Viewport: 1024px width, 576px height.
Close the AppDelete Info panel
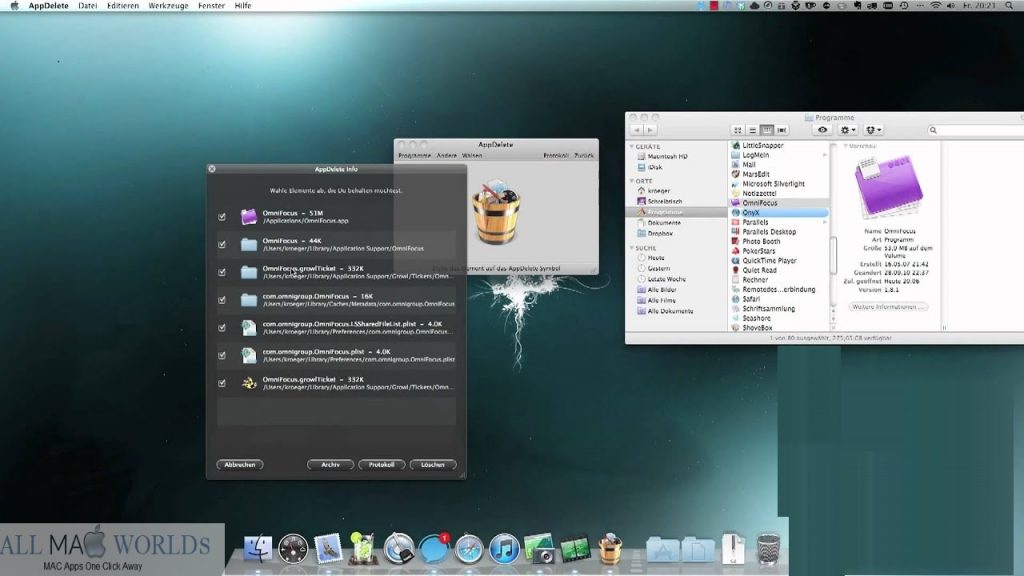[x=212, y=168]
